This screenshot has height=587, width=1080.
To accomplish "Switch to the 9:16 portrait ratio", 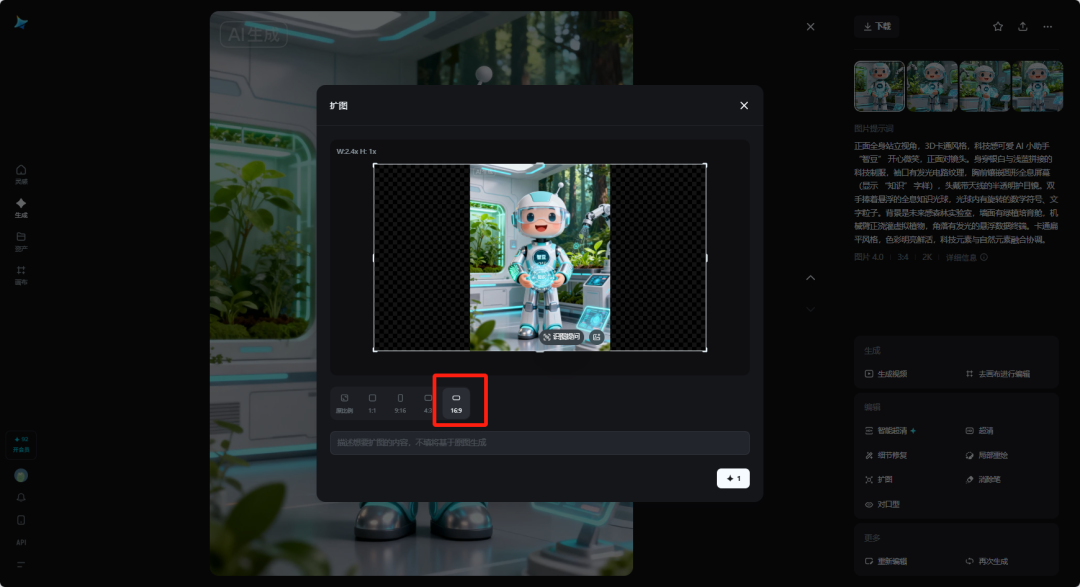I will point(400,403).
